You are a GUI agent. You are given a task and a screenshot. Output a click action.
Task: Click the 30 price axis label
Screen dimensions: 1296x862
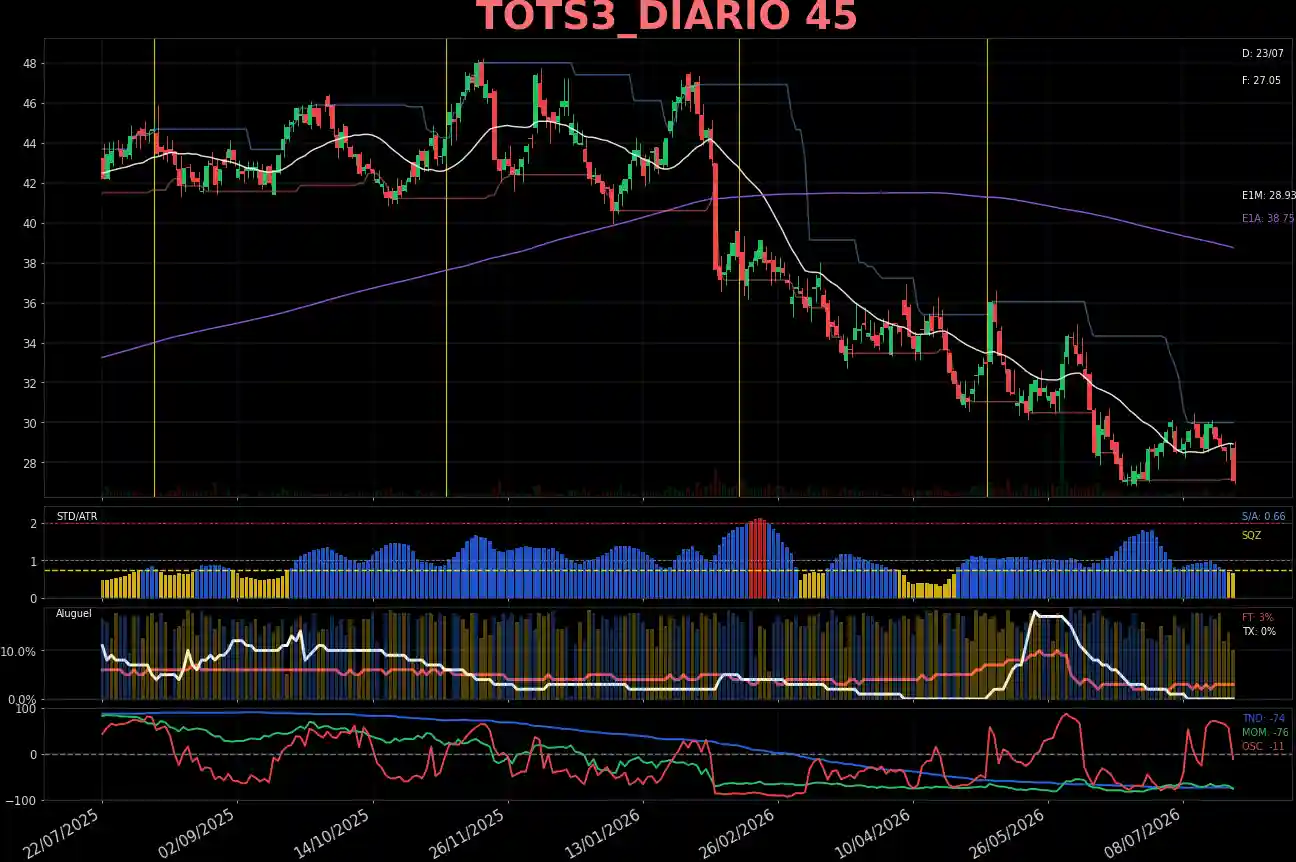pyautogui.click(x=30, y=424)
